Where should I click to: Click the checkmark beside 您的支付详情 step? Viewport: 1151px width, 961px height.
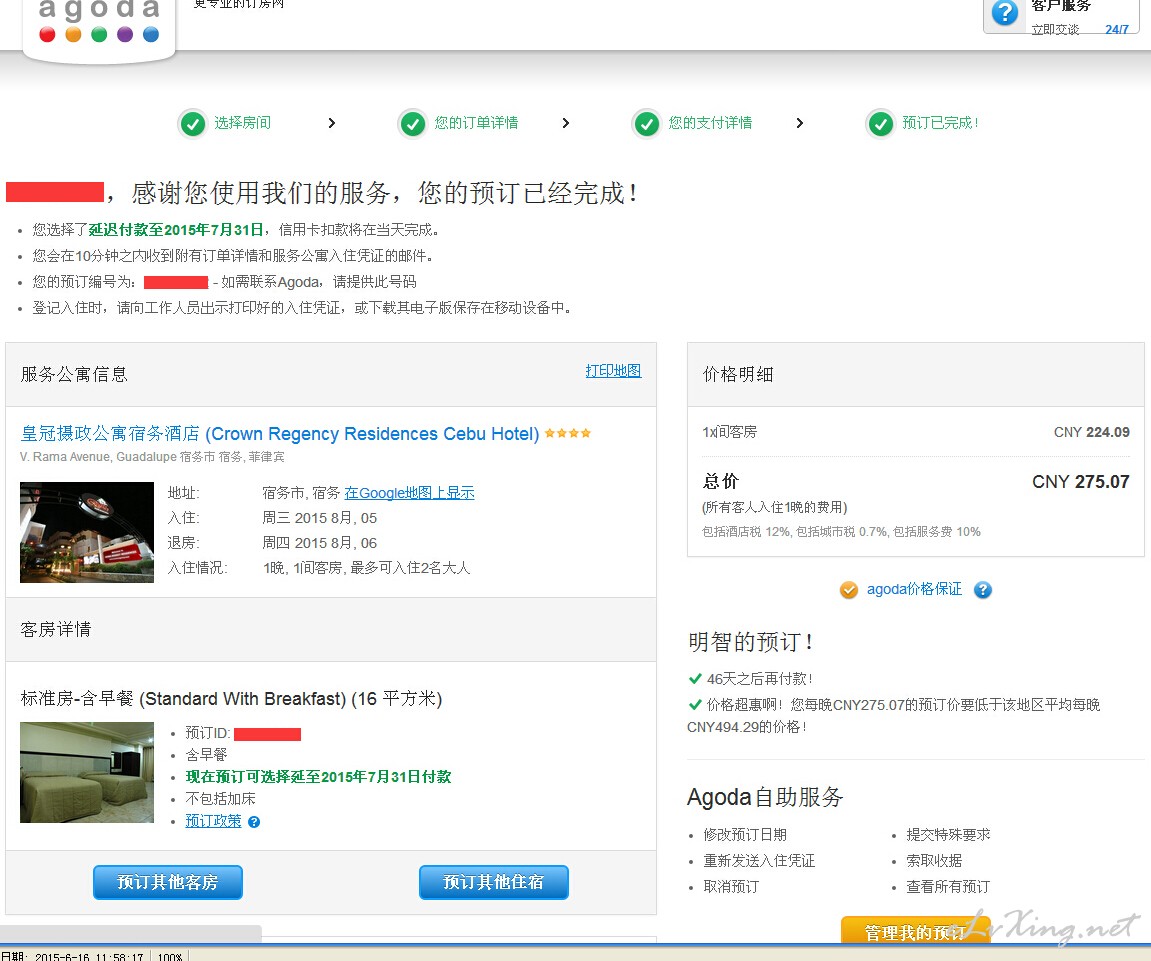click(x=647, y=123)
